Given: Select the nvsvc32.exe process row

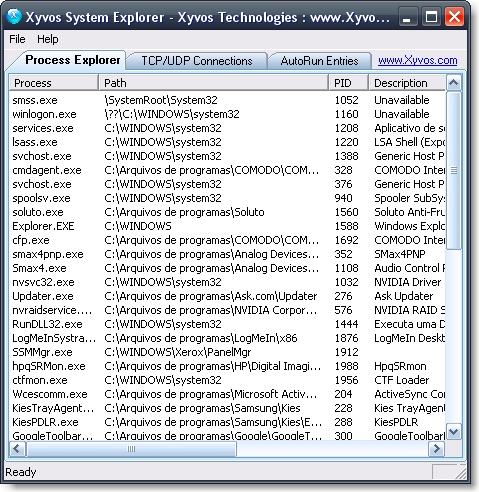Looking at the screenshot, I should [227, 282].
